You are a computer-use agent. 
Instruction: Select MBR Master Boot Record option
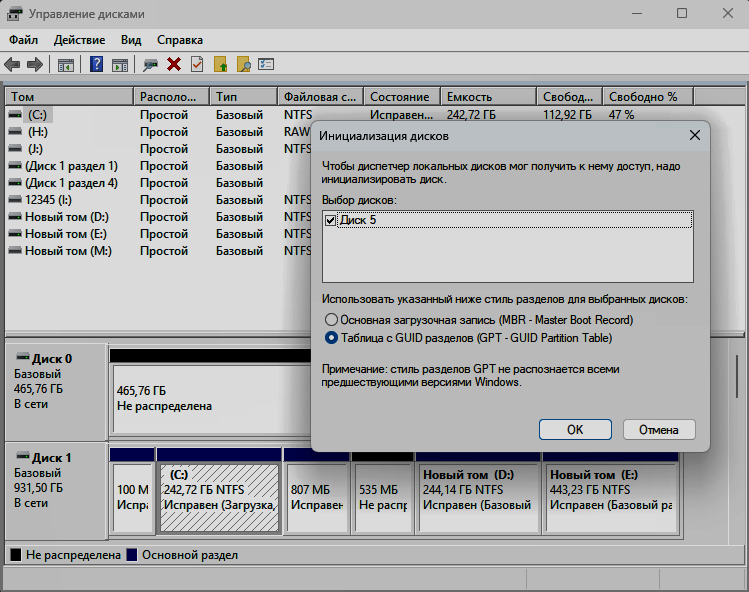(x=332, y=319)
